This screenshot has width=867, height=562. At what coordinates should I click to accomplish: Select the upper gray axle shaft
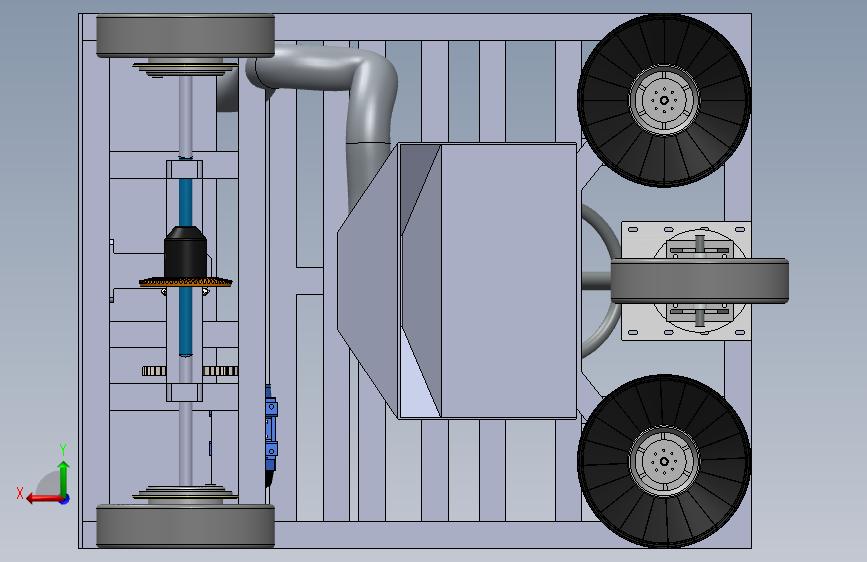(185, 116)
